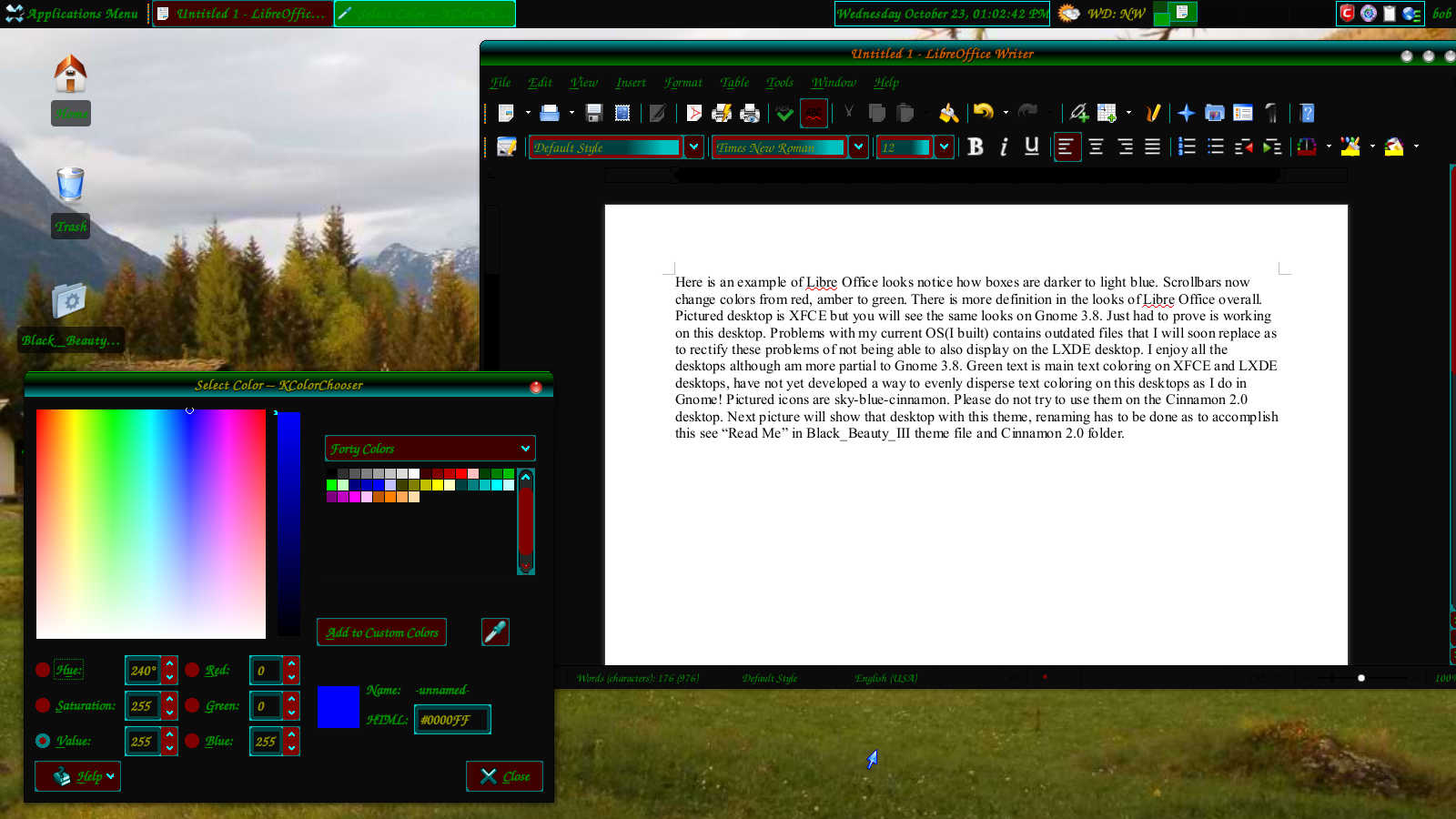Select the Value radio button

point(43,741)
